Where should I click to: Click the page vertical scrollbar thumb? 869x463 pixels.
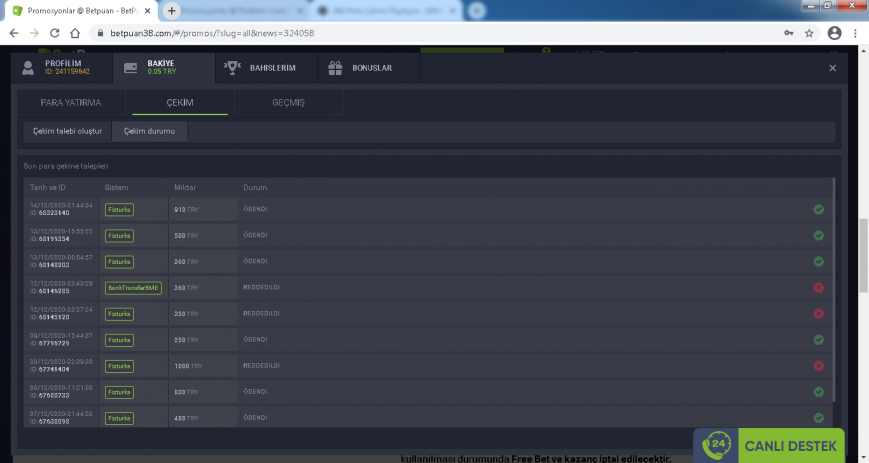pyautogui.click(x=863, y=255)
